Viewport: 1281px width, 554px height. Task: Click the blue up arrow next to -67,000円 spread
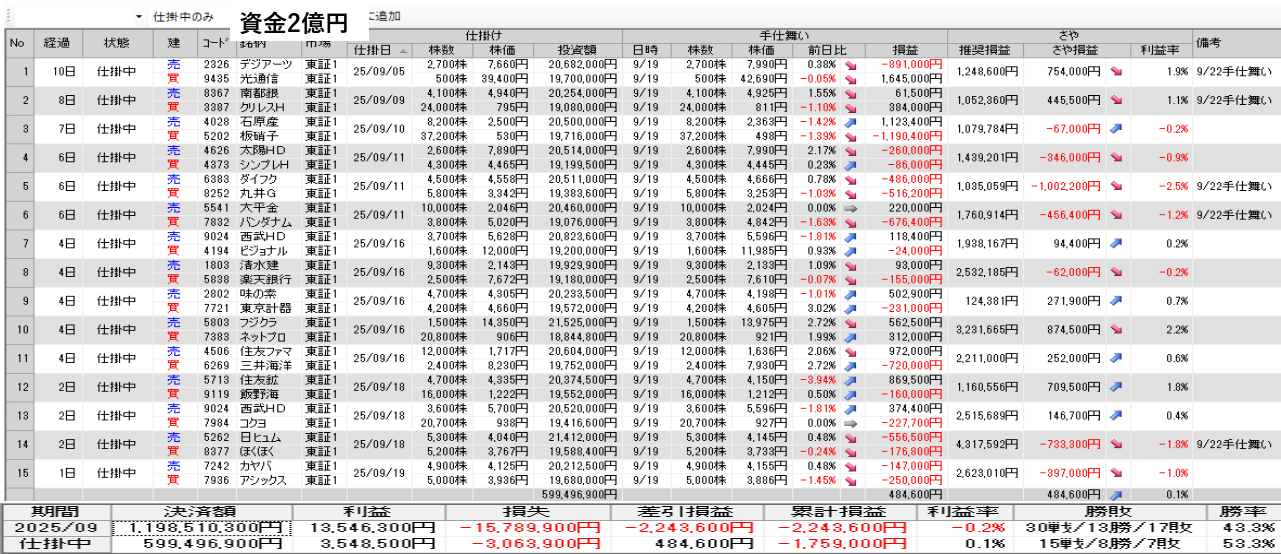point(1116,129)
